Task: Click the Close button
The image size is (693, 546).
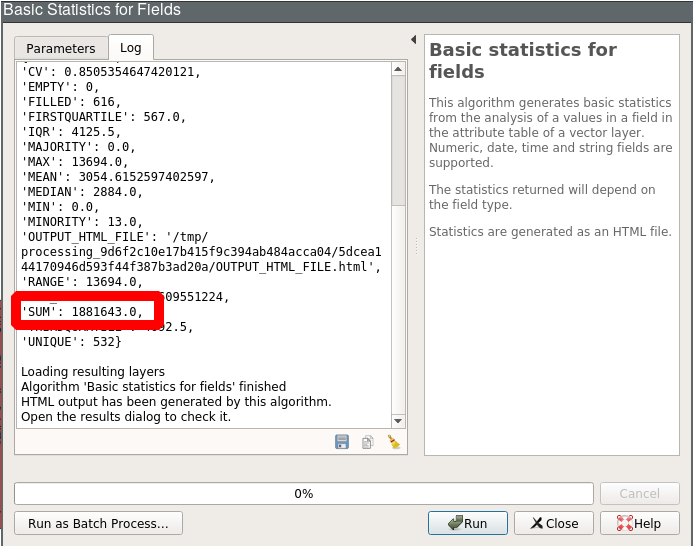Action: tap(553, 523)
